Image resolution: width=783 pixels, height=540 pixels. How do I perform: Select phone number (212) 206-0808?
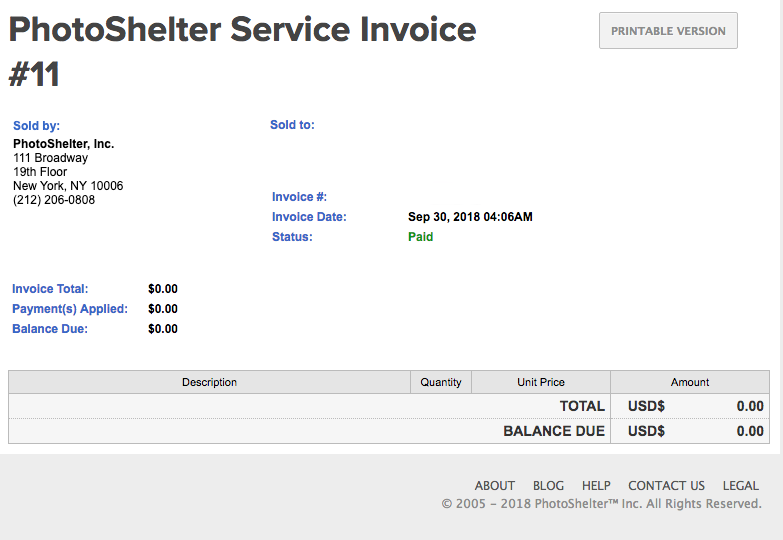(x=54, y=200)
